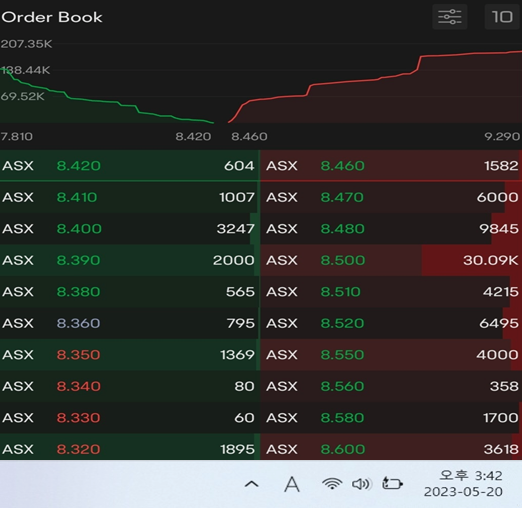Click the ask row priced 8.480
Screen dimensions: 522x508
(391, 229)
